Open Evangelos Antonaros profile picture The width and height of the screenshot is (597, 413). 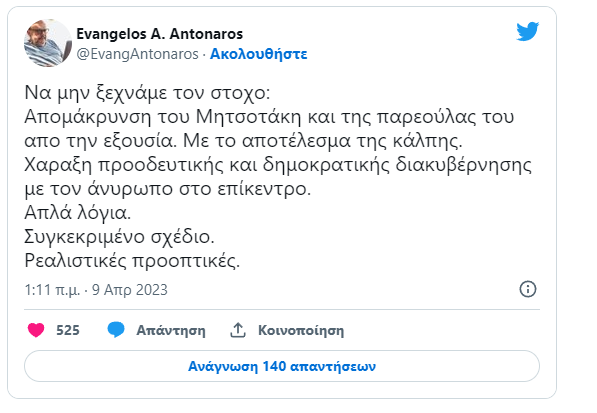(x=48, y=43)
